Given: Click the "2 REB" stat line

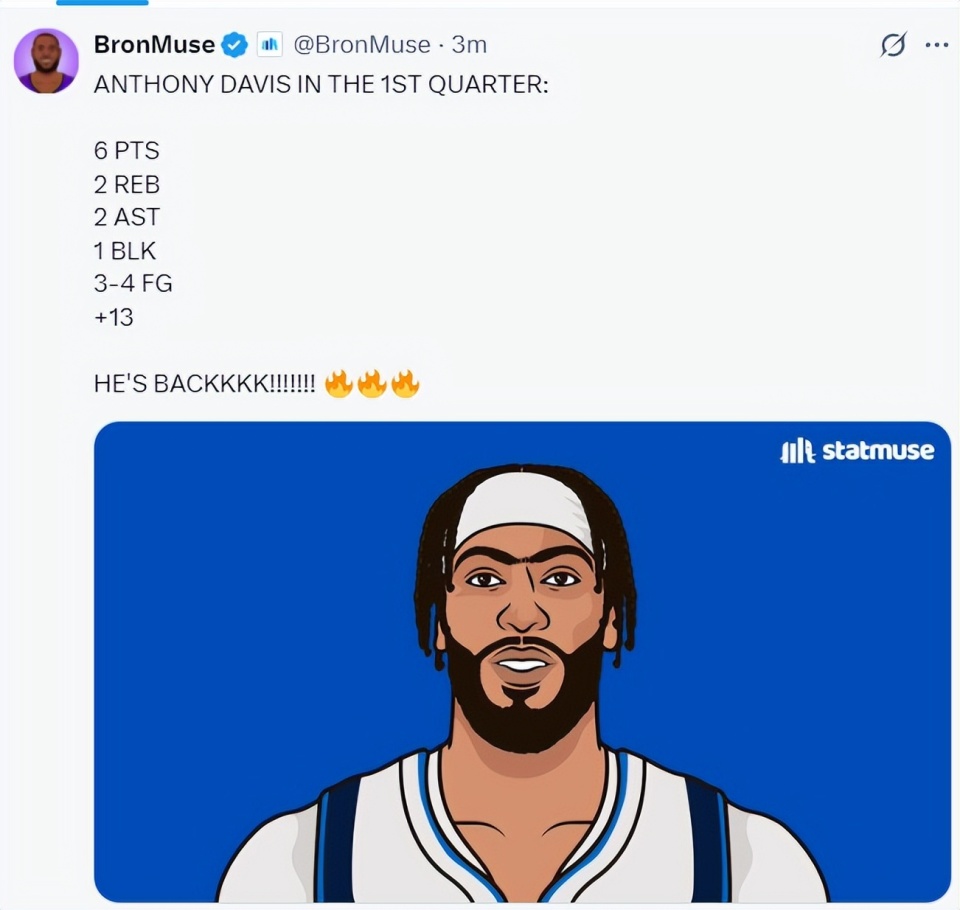Looking at the screenshot, I should tap(126, 184).
